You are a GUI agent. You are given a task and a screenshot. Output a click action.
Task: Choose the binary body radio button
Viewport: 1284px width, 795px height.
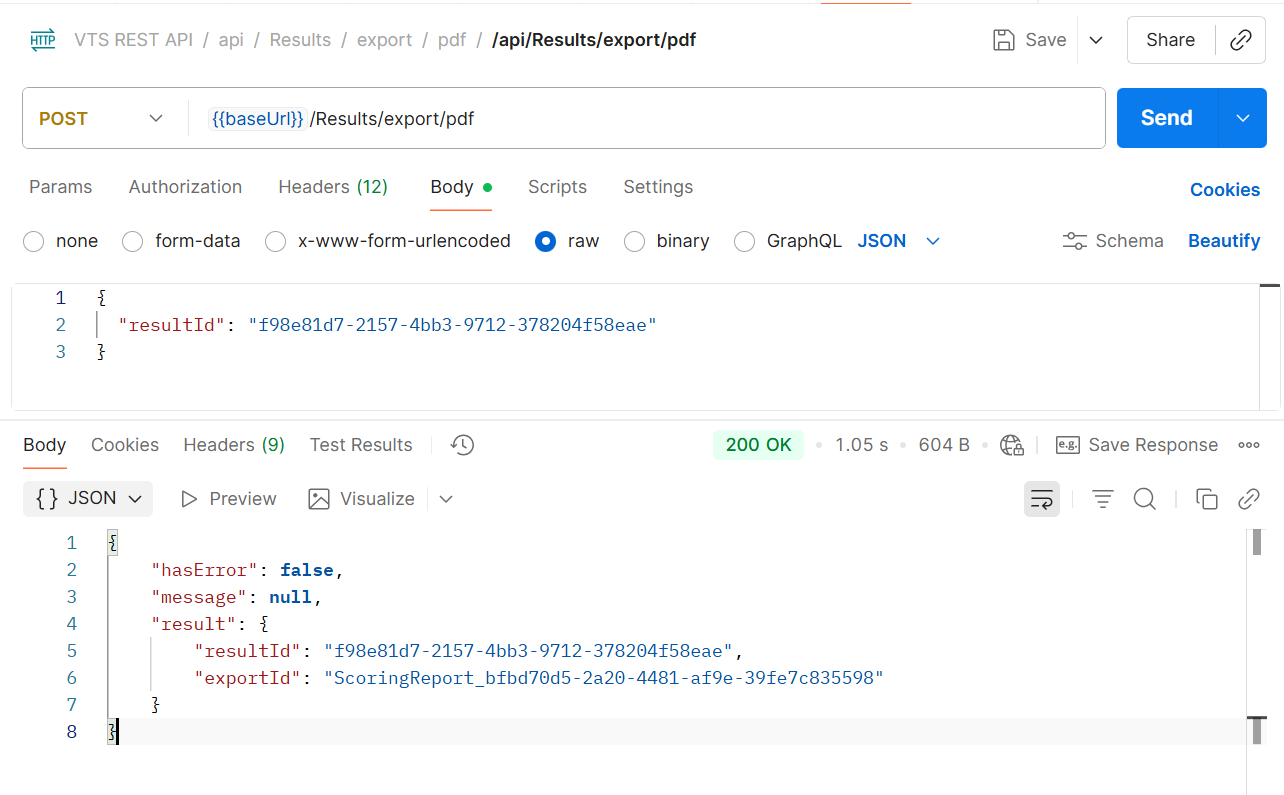pos(634,241)
